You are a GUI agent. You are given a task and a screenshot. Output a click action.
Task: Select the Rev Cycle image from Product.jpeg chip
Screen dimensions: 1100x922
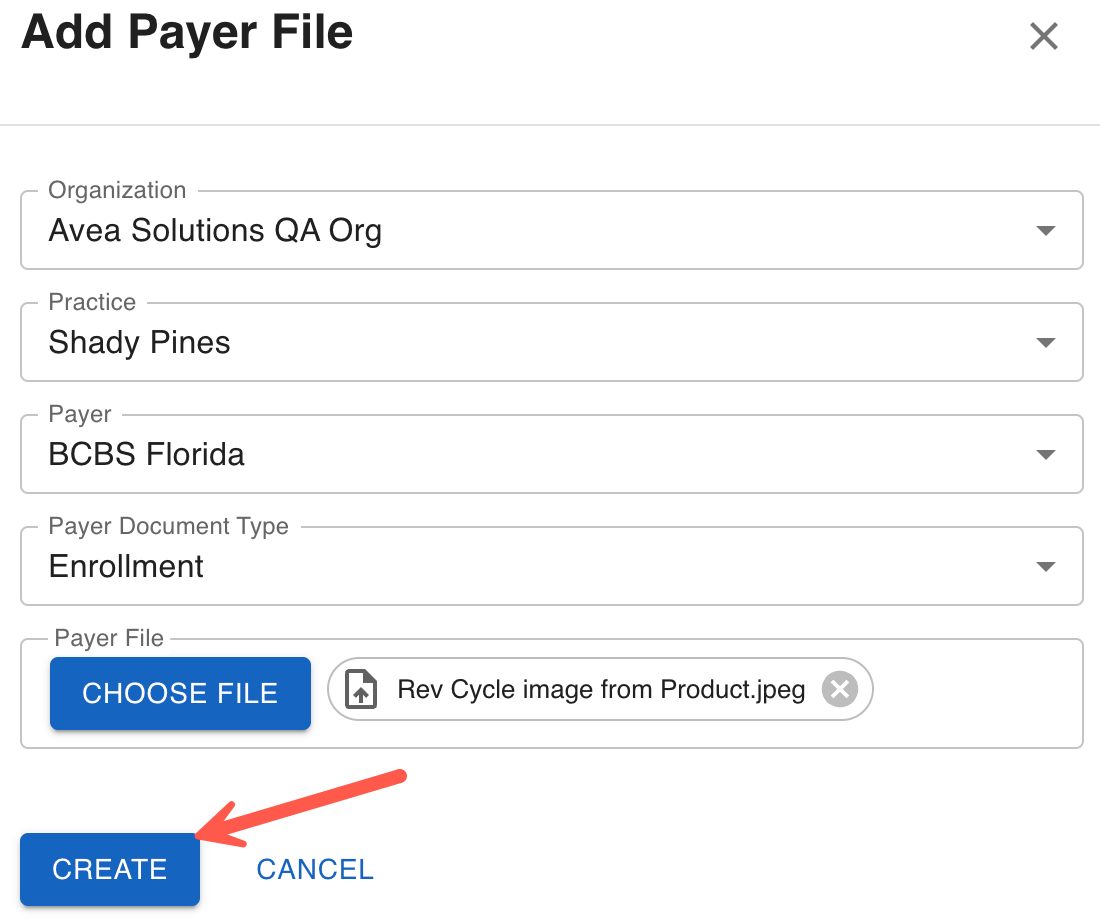pos(601,689)
